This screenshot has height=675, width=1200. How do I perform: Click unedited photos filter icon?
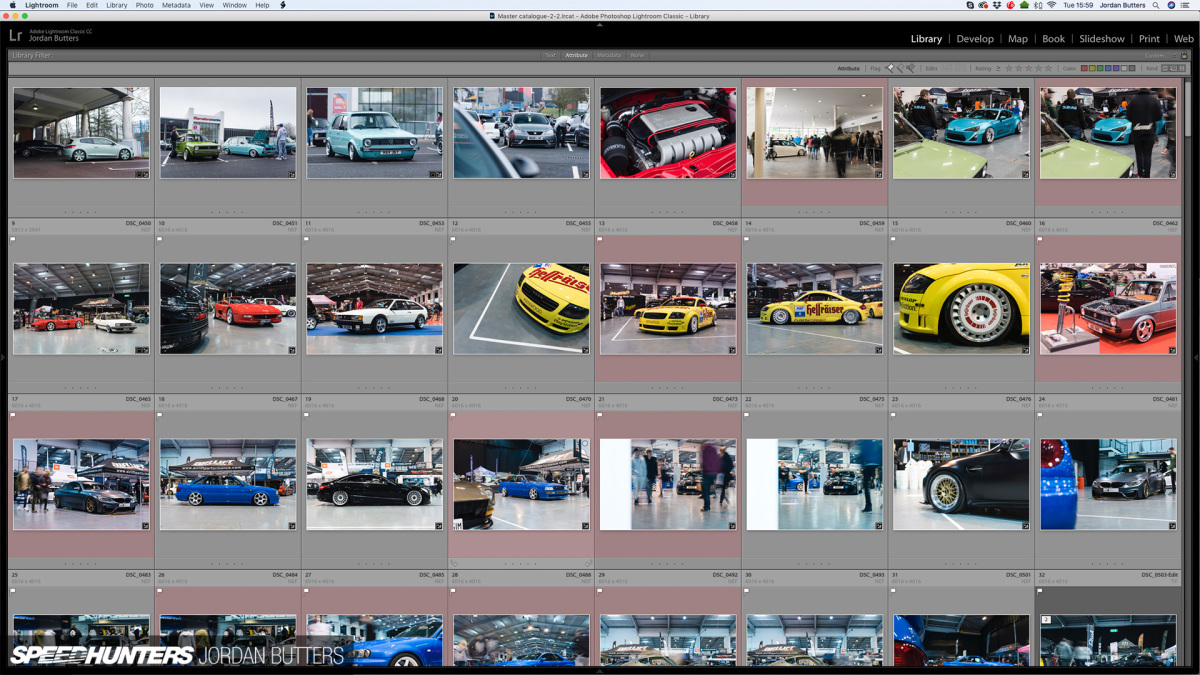tap(961, 68)
